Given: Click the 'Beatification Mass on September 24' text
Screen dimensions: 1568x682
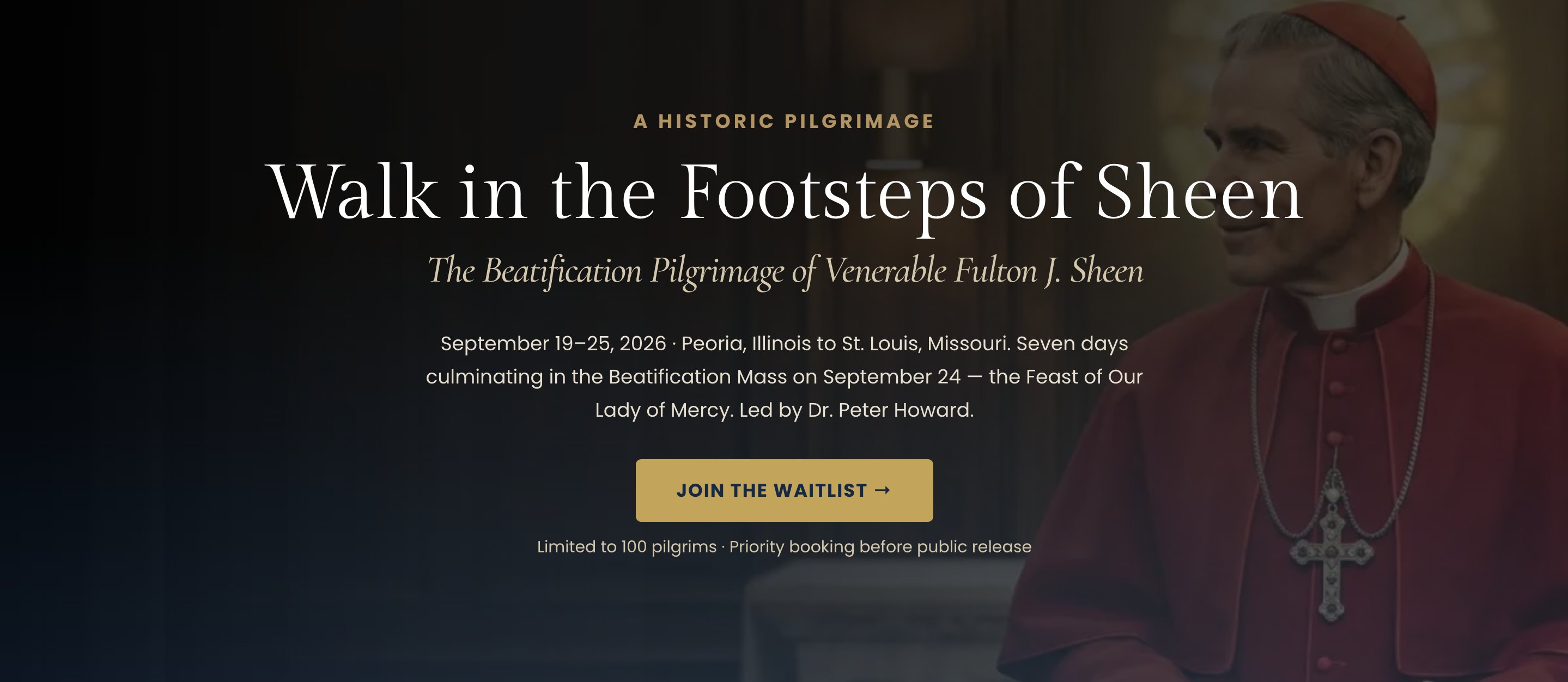Looking at the screenshot, I should point(784,376).
